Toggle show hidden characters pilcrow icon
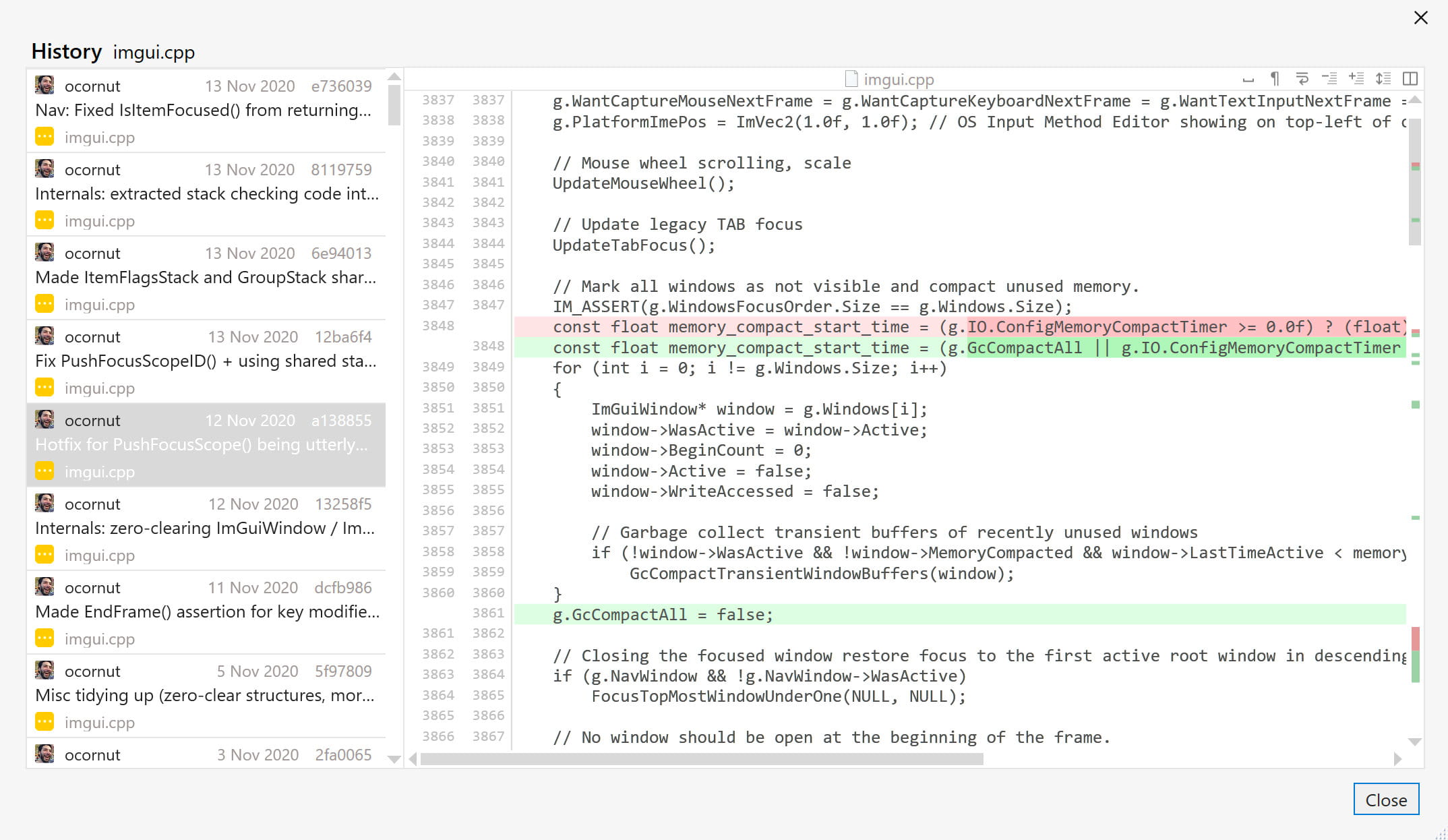The image size is (1448, 840). (1275, 79)
